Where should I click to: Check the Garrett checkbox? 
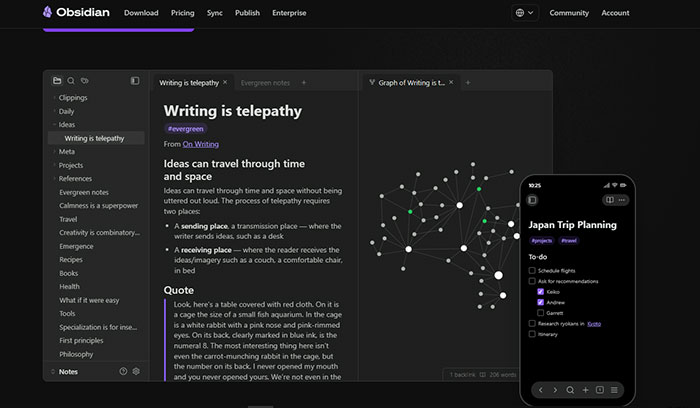(541, 313)
